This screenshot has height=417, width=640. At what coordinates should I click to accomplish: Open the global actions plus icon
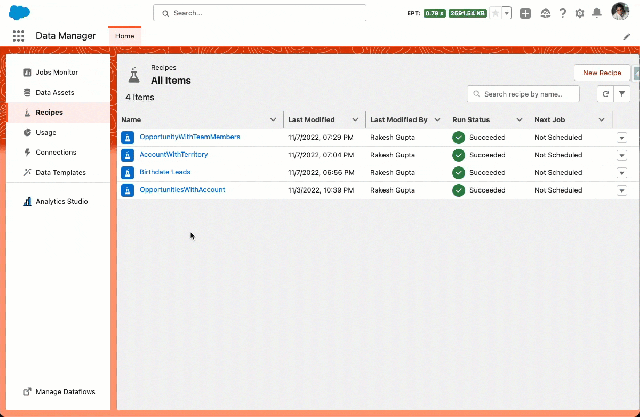[525, 13]
